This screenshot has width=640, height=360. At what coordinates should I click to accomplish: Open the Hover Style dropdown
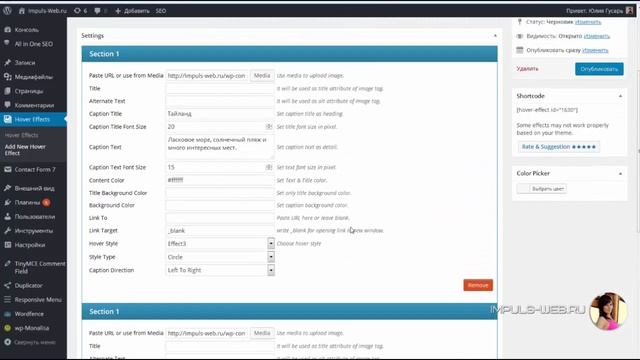[220, 243]
